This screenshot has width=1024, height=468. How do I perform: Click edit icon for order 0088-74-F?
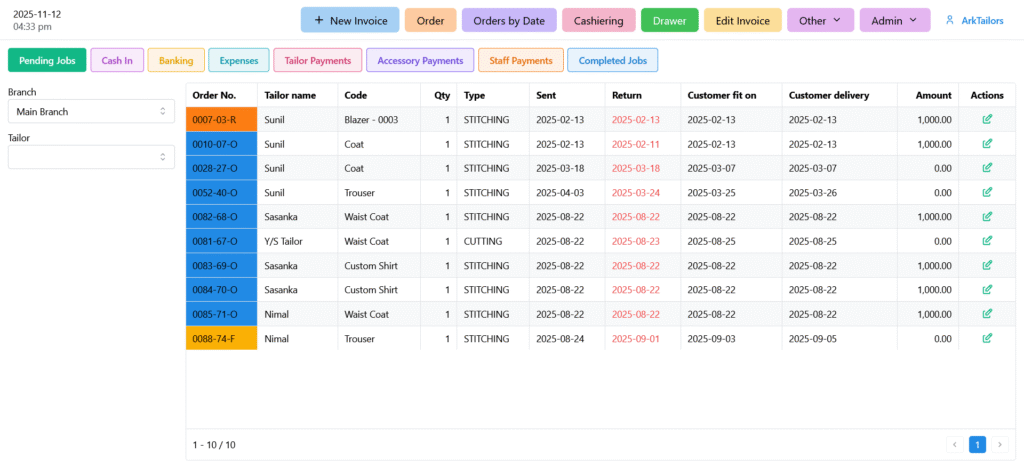(987, 338)
